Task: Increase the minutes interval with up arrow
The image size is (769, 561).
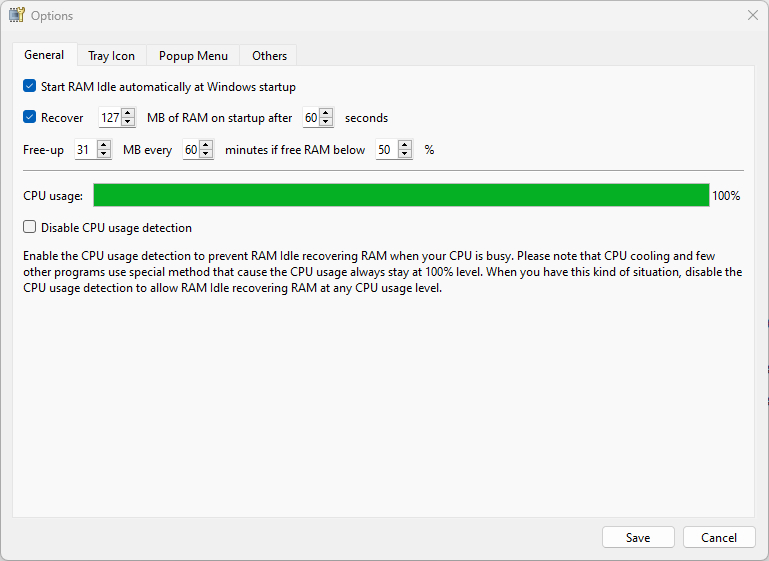Action: (x=206, y=145)
